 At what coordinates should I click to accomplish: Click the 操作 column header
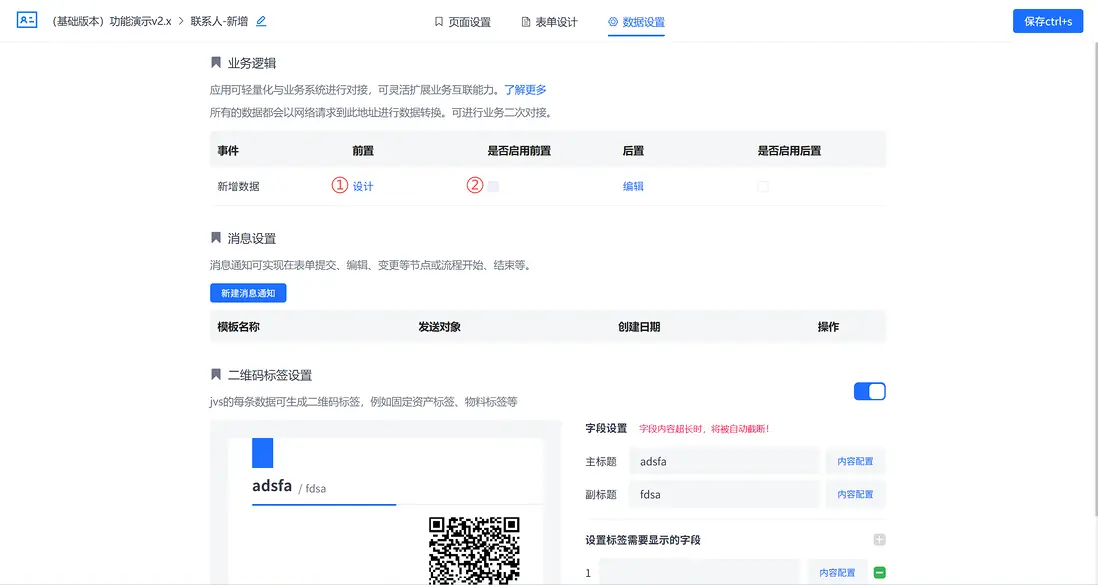(828, 326)
